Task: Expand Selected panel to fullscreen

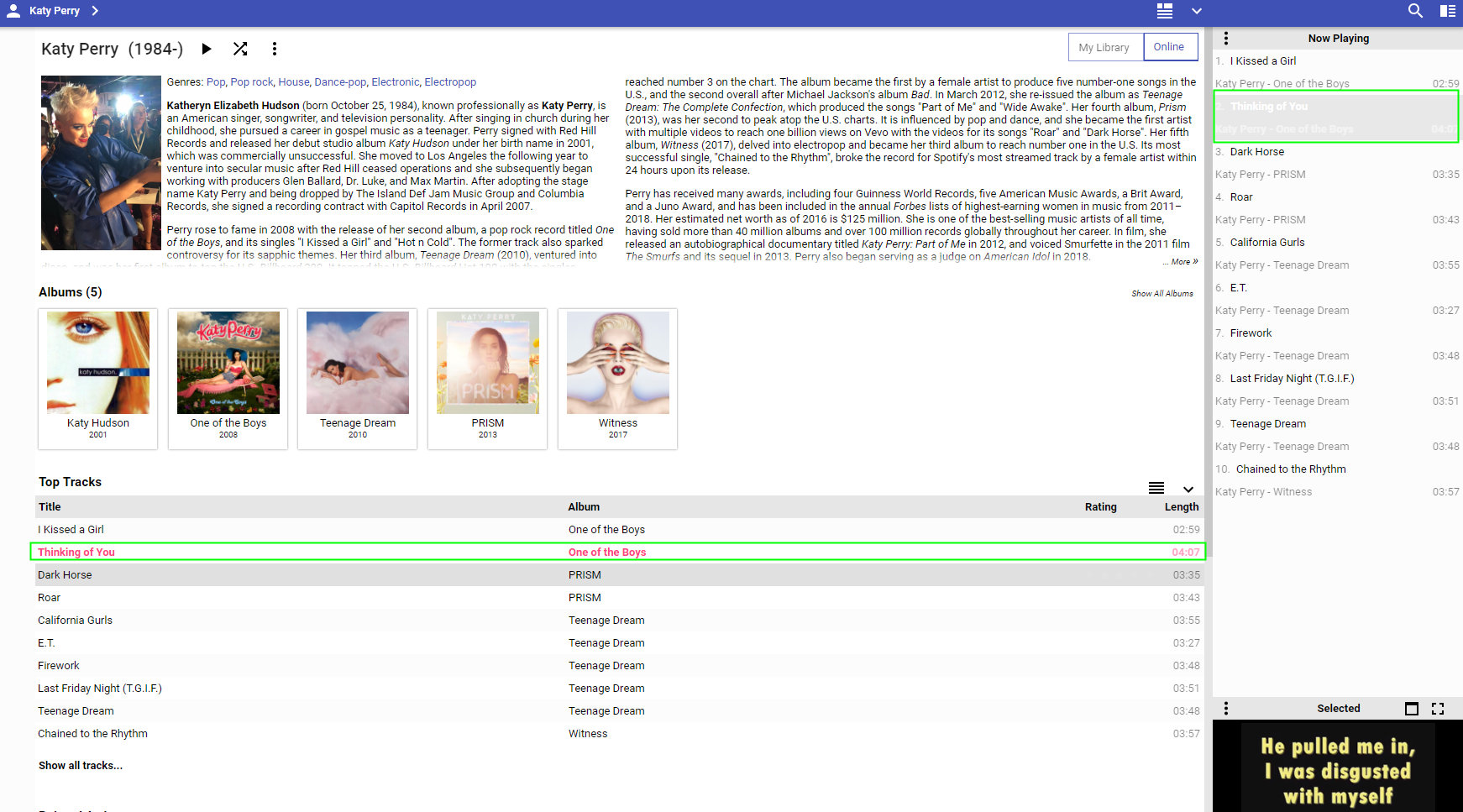Action: click(1438, 709)
